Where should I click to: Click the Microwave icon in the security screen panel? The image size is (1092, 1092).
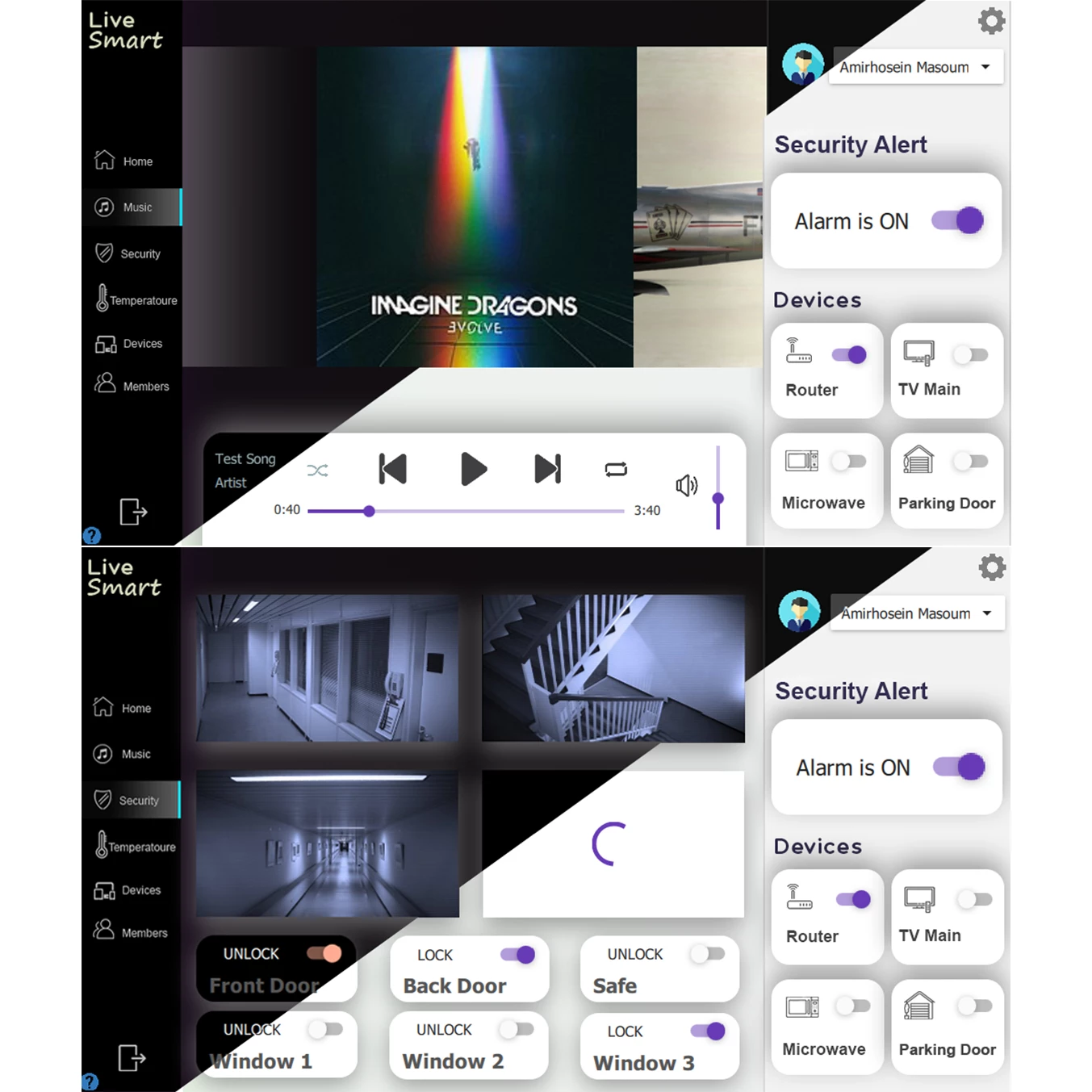click(x=802, y=1007)
